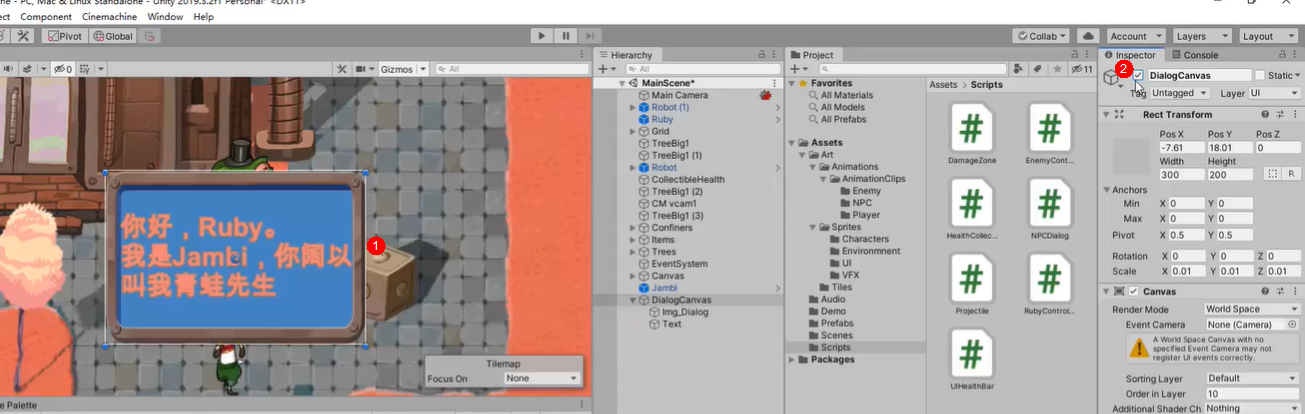Expand Robot (1) in Hierarchy
The width and height of the screenshot is (1305, 414).
tap(632, 107)
